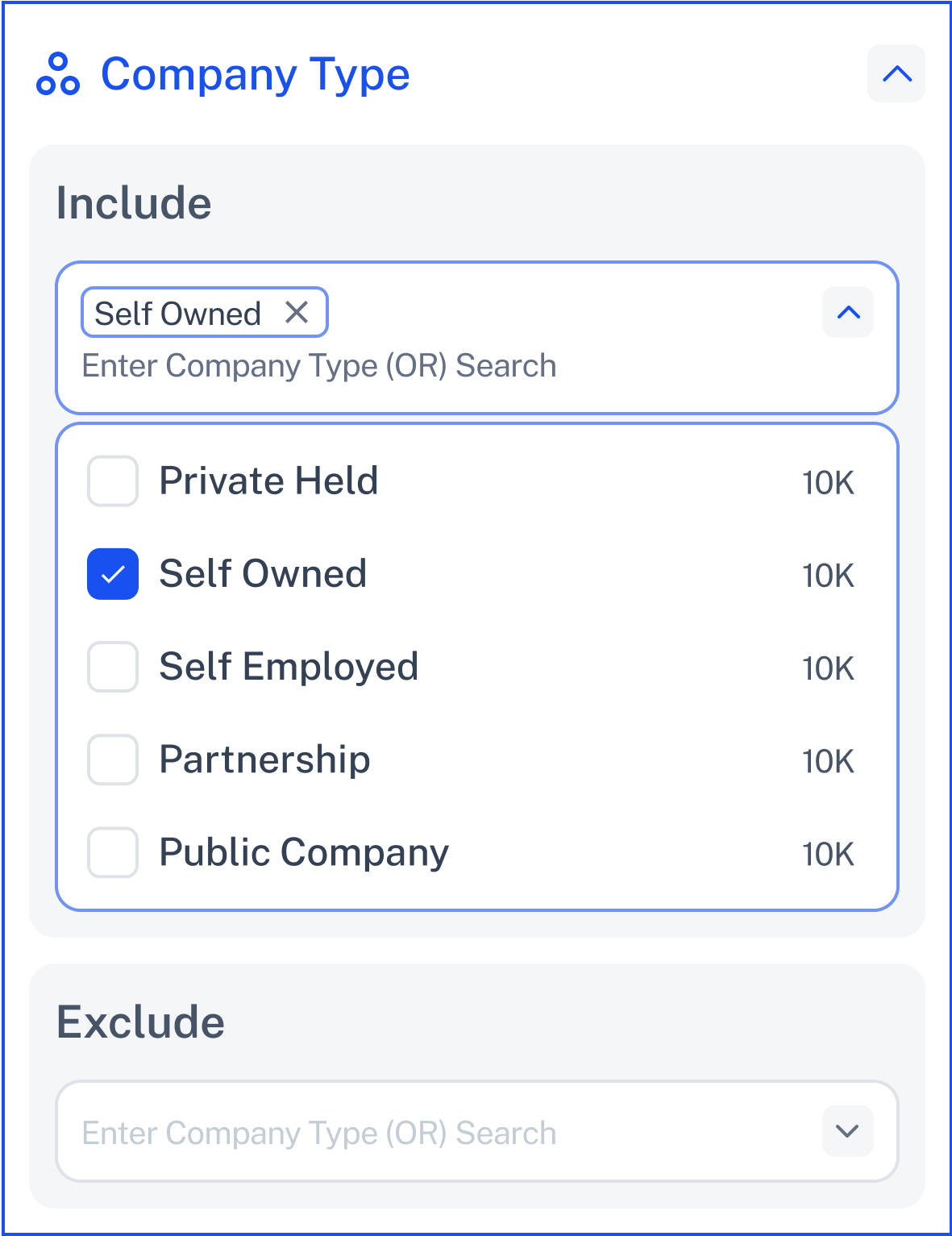Image resolution: width=952 pixels, height=1236 pixels.
Task: Uncheck the Self Owned checkbox
Action: click(x=113, y=574)
